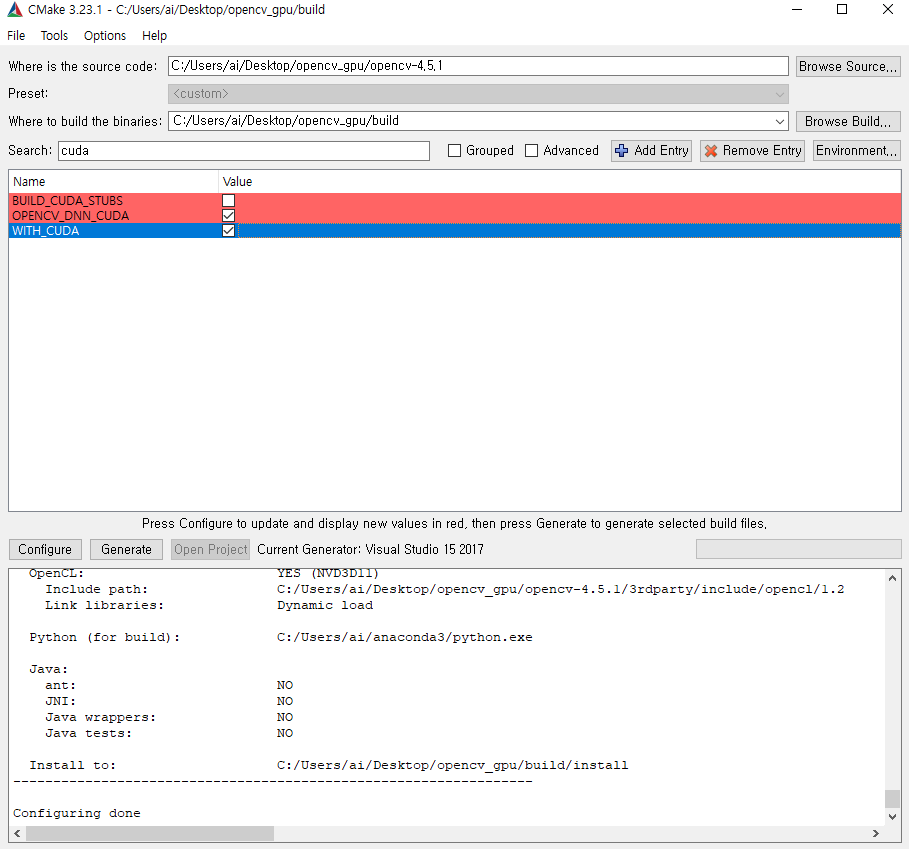This screenshot has width=909, height=849.
Task: Enable the BUILD_CUDA_STUBS checkbox
Action: 228,201
